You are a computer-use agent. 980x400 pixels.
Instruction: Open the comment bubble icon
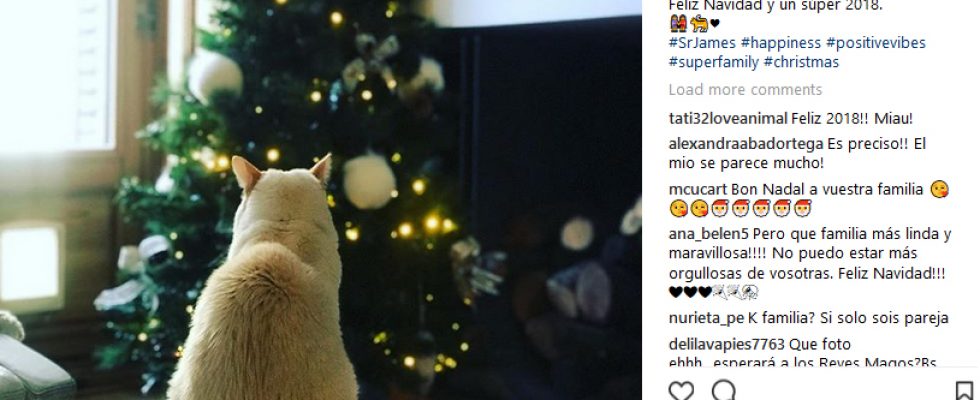(723, 391)
